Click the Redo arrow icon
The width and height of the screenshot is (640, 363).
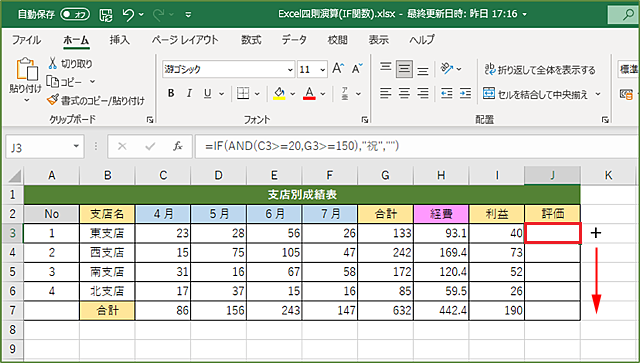pyautogui.click(x=158, y=15)
